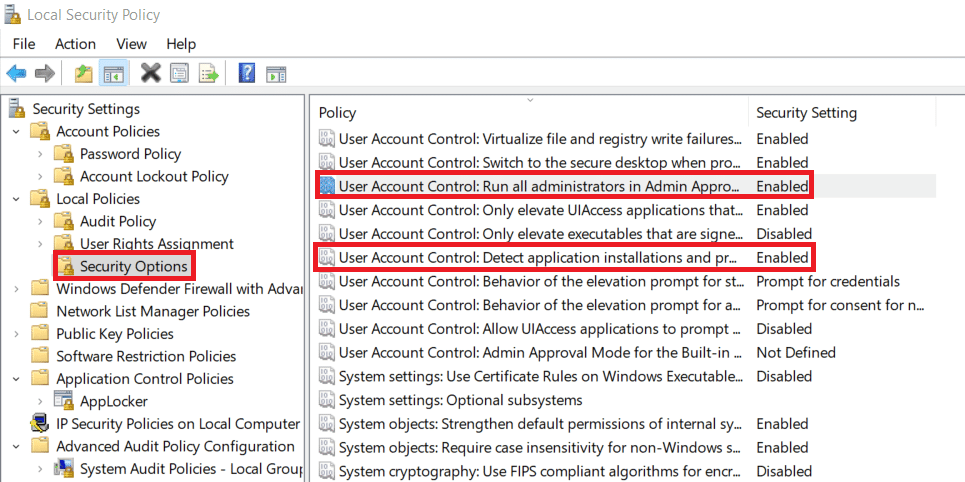Collapse the Account Policies tree node
Screen dimensions: 965x482
(16, 132)
